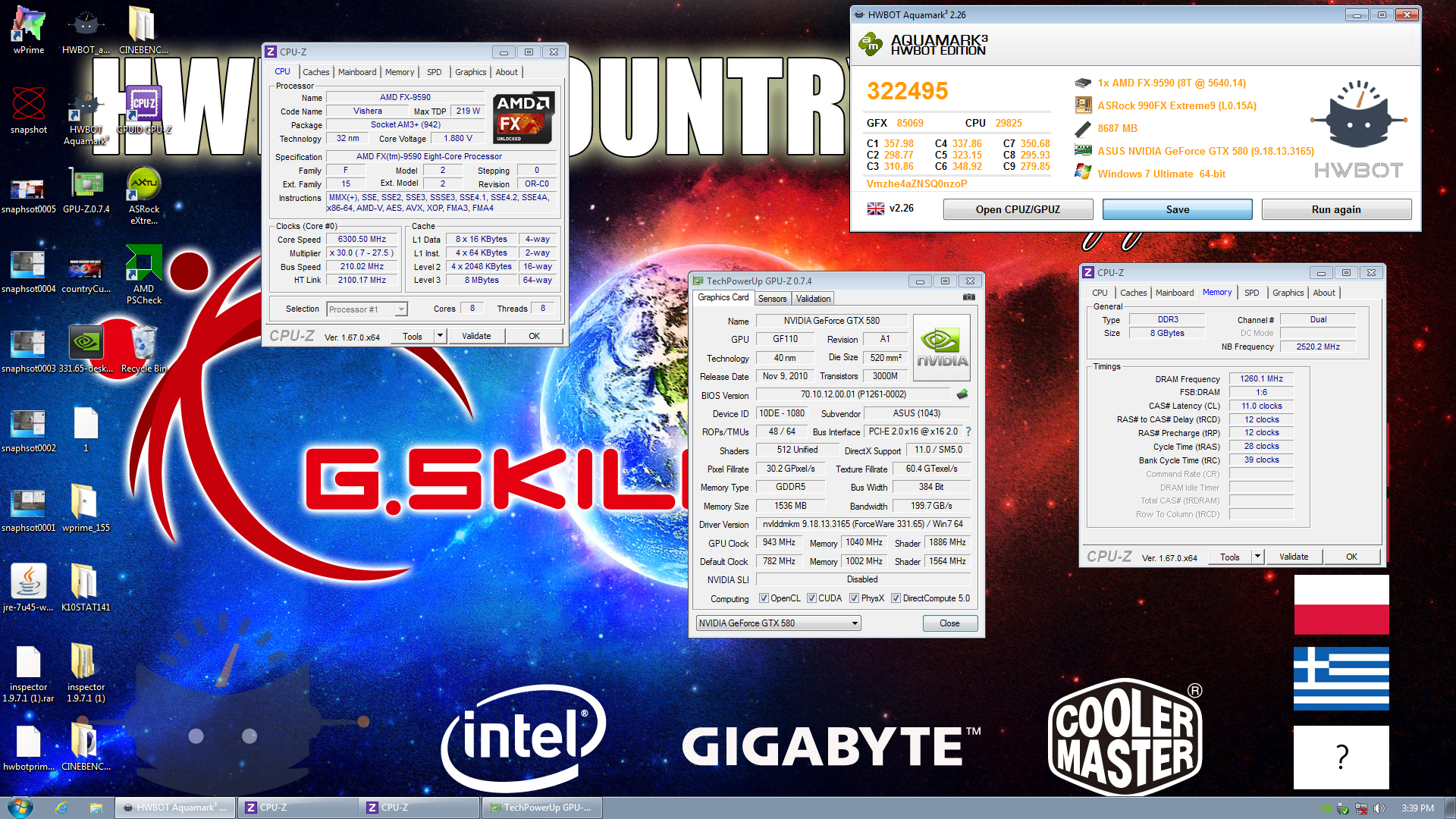Click the GPU-Z screenshot camera icon
Image resolution: width=1456 pixels, height=819 pixels.
968,297
